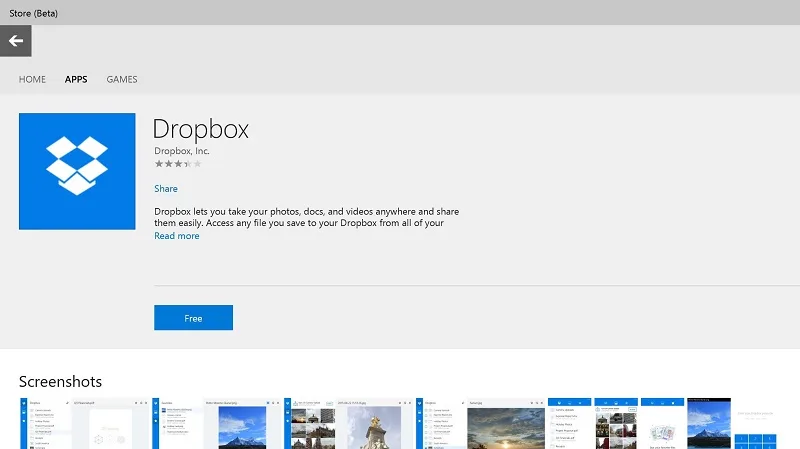Open the third screenshot with golden statue

348,423
